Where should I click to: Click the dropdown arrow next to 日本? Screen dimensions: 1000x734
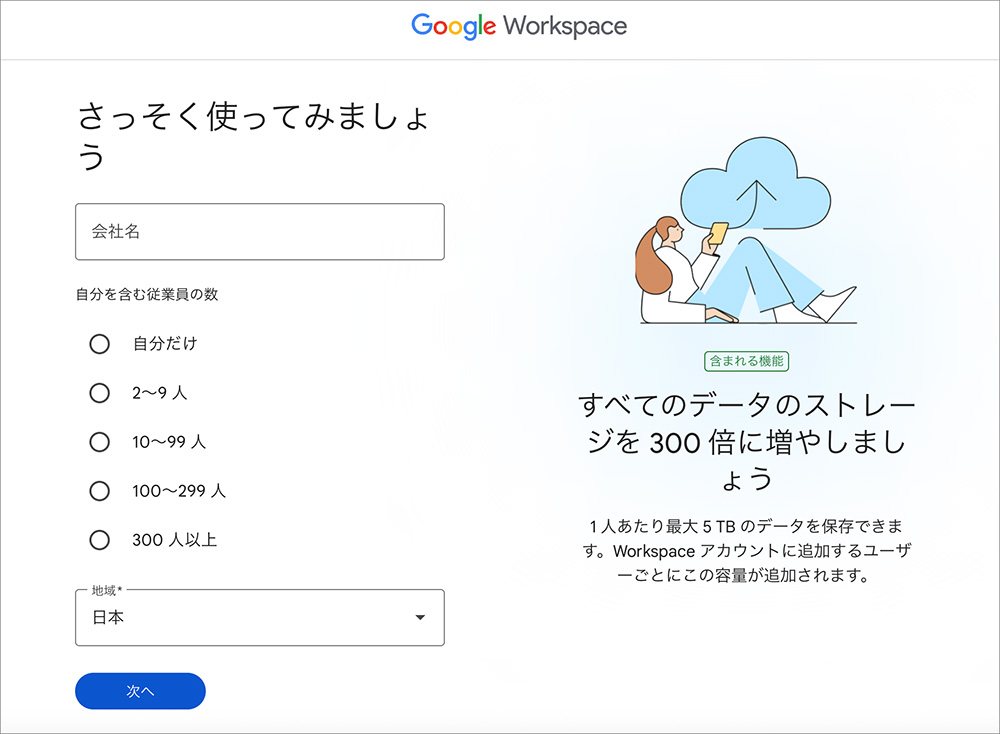[x=420, y=618]
